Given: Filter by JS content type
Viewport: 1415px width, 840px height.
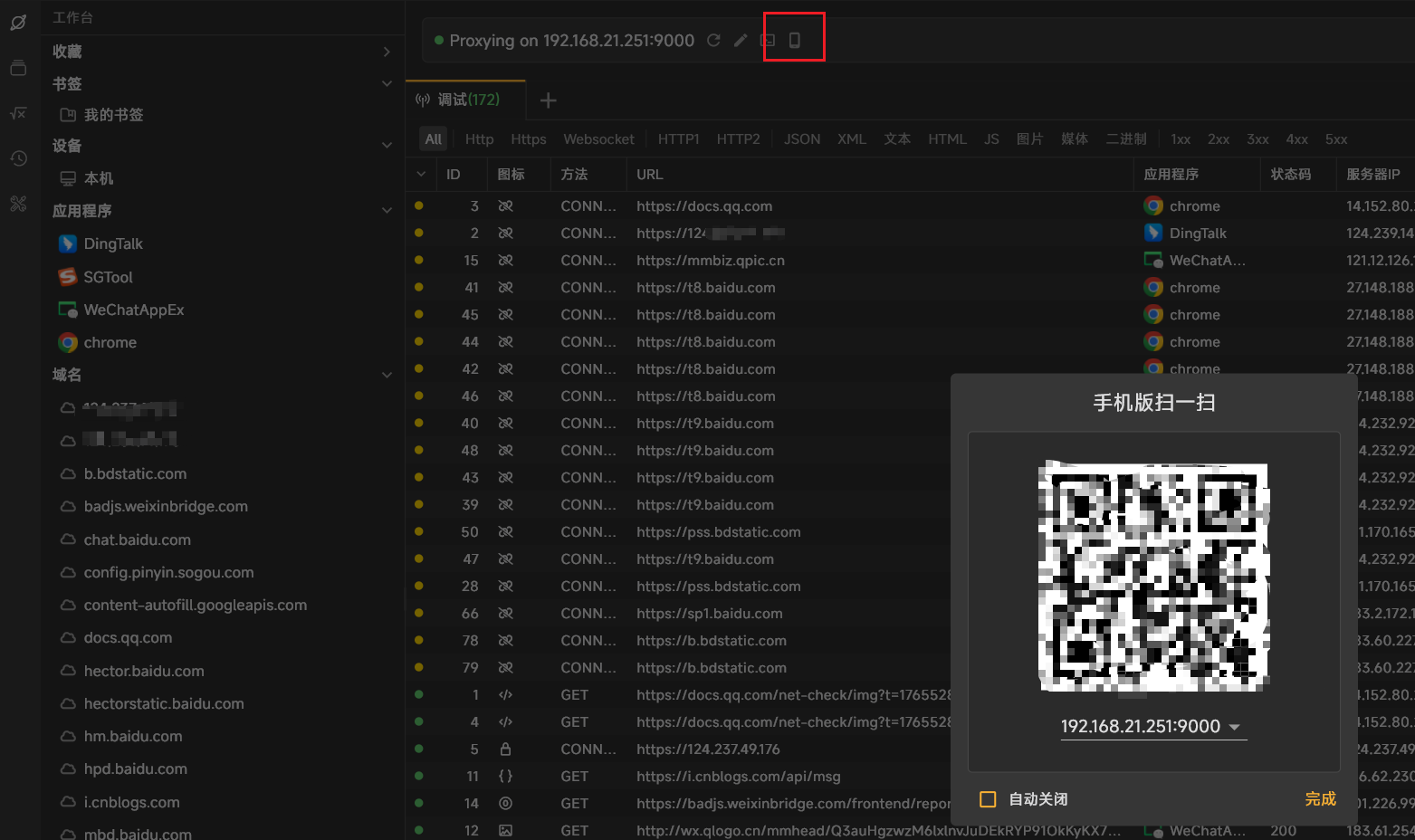Looking at the screenshot, I should (x=991, y=138).
